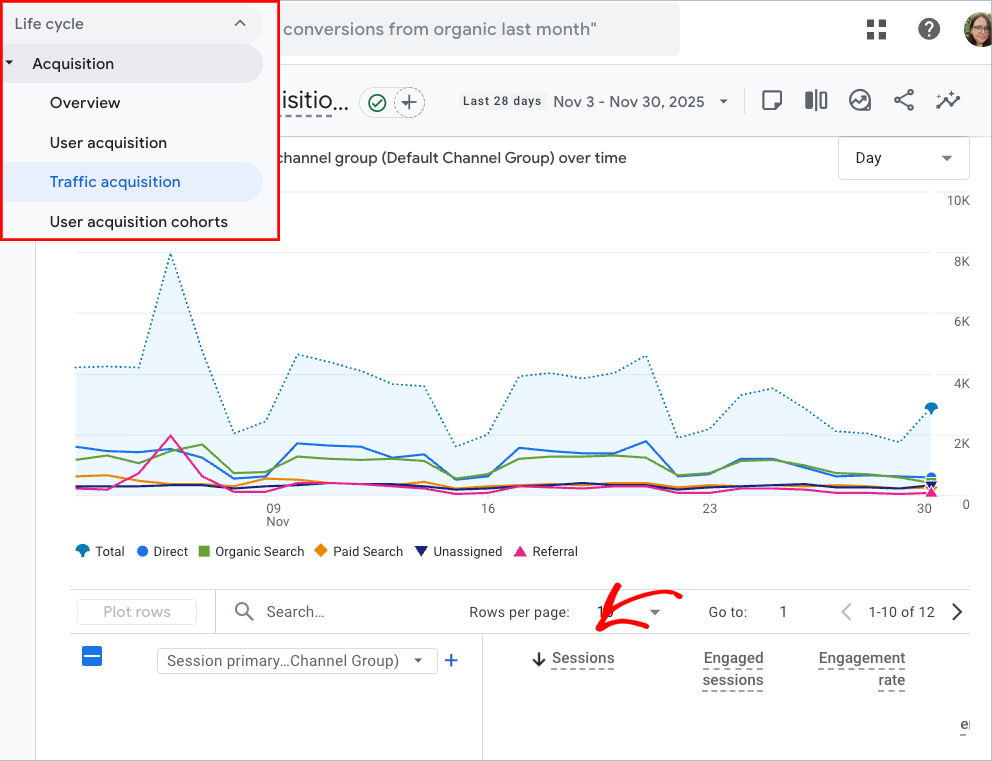The image size is (992, 761).
Task: Share the Traffic acquisition report
Action: pyautogui.click(x=903, y=100)
